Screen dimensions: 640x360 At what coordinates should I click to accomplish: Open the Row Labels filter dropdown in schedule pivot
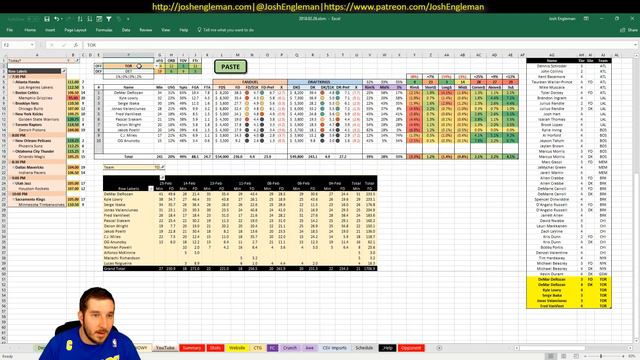tap(63, 71)
